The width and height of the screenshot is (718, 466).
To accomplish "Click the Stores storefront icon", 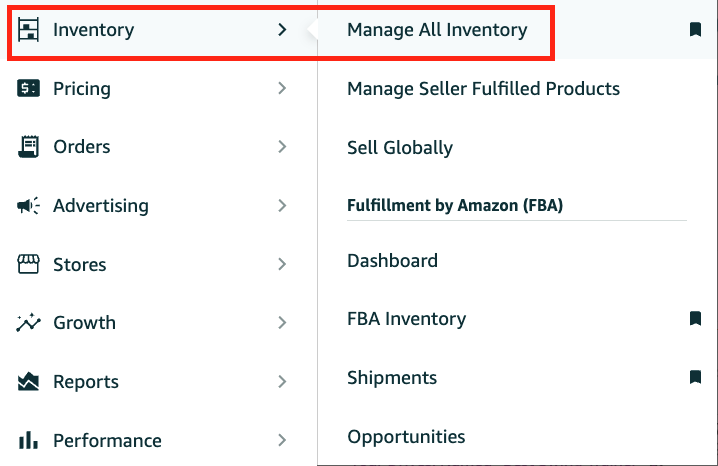I will click(x=28, y=264).
